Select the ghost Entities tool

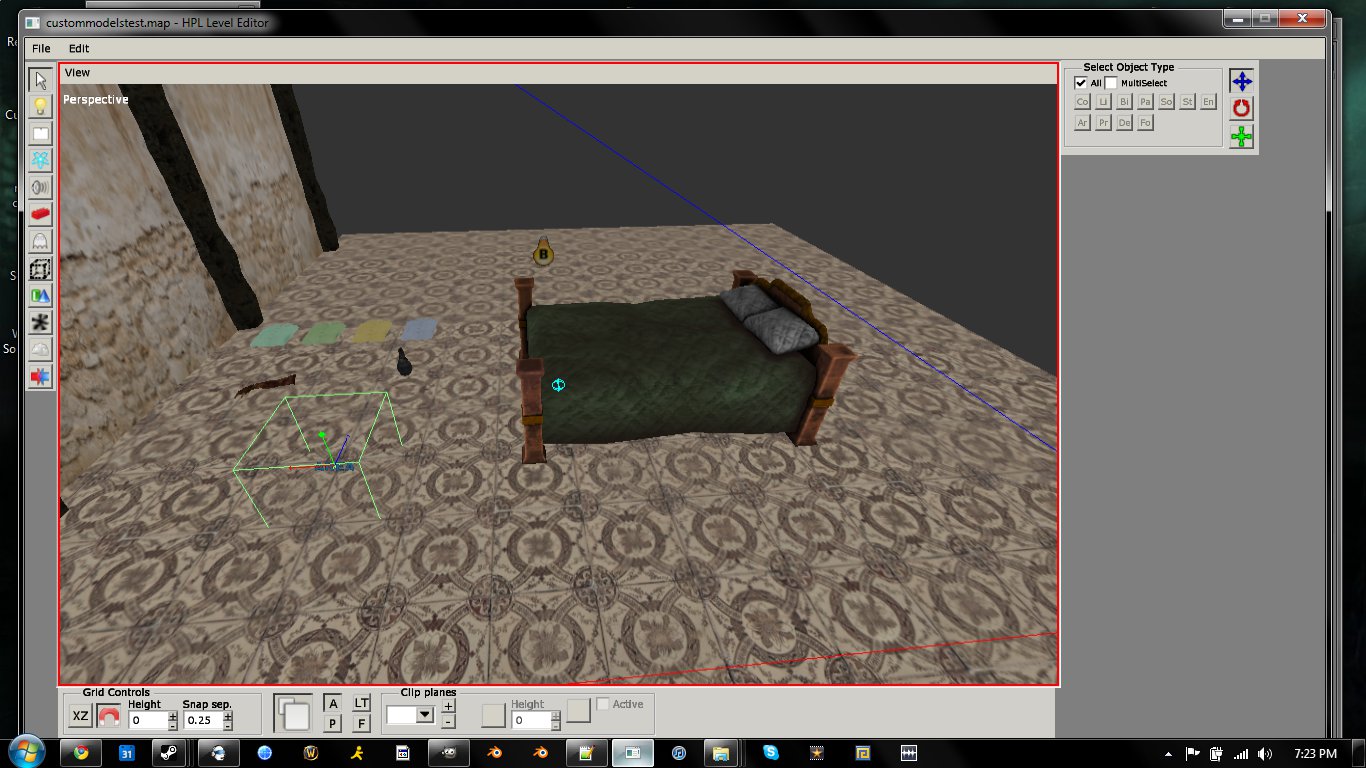point(40,241)
